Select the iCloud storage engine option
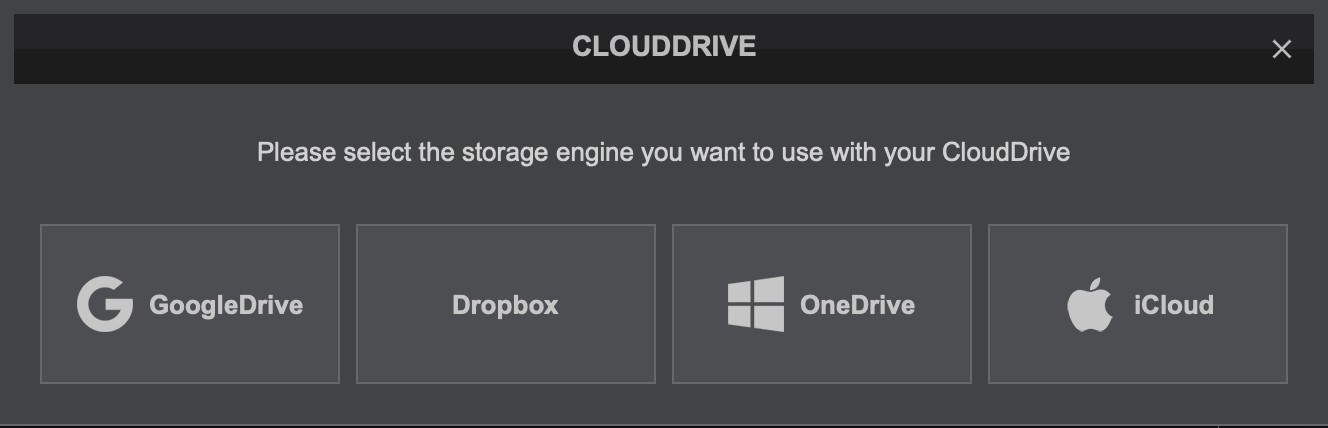This screenshot has height=428, width=1328. point(1137,304)
